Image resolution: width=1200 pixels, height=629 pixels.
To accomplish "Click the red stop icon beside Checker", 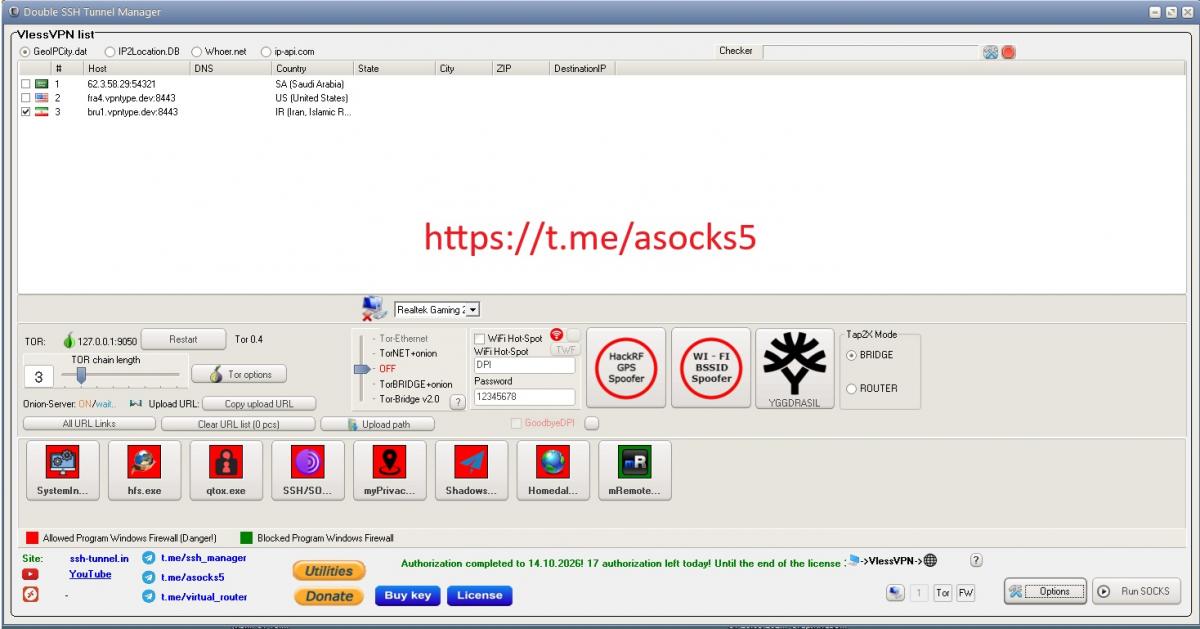I will (1008, 52).
